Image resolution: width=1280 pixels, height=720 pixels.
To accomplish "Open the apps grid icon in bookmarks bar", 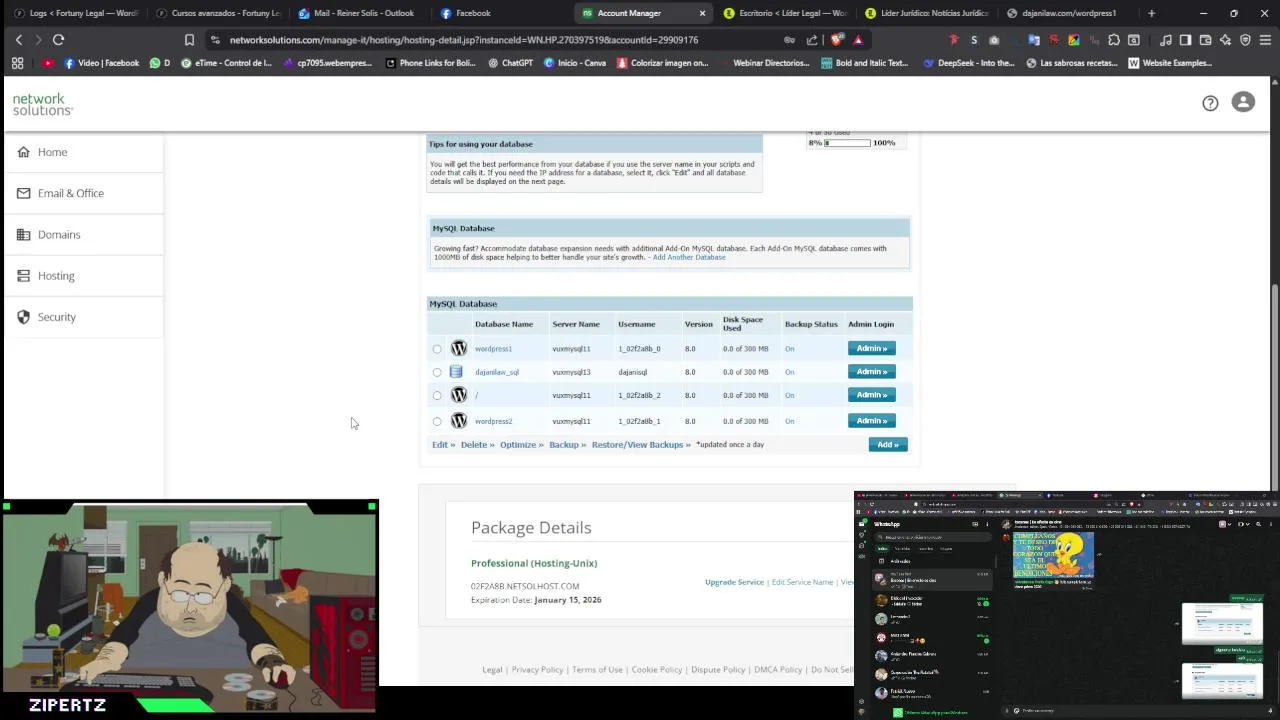I will tap(17, 63).
